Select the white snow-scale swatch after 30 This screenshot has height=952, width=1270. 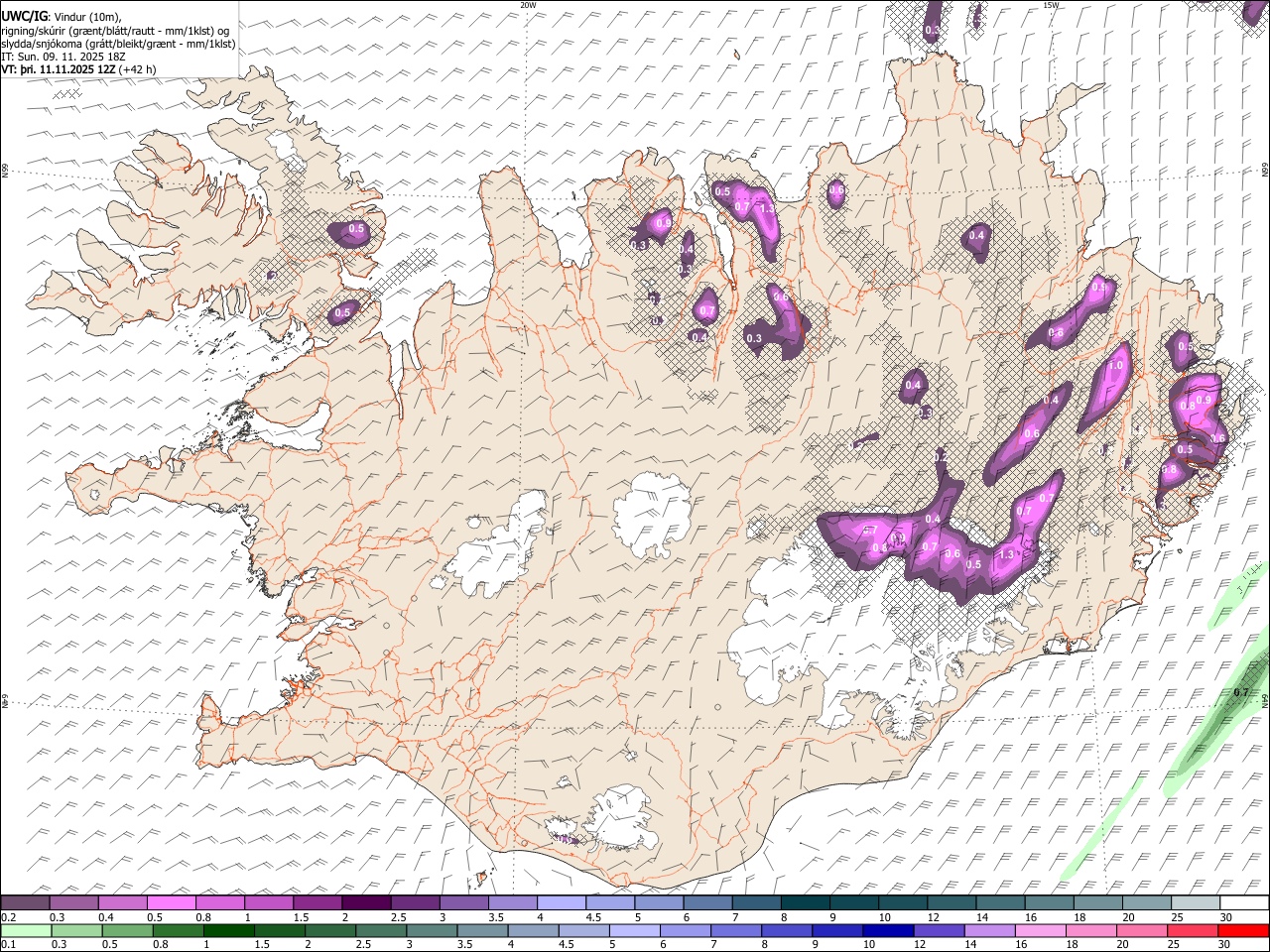pyautogui.click(x=1242, y=903)
